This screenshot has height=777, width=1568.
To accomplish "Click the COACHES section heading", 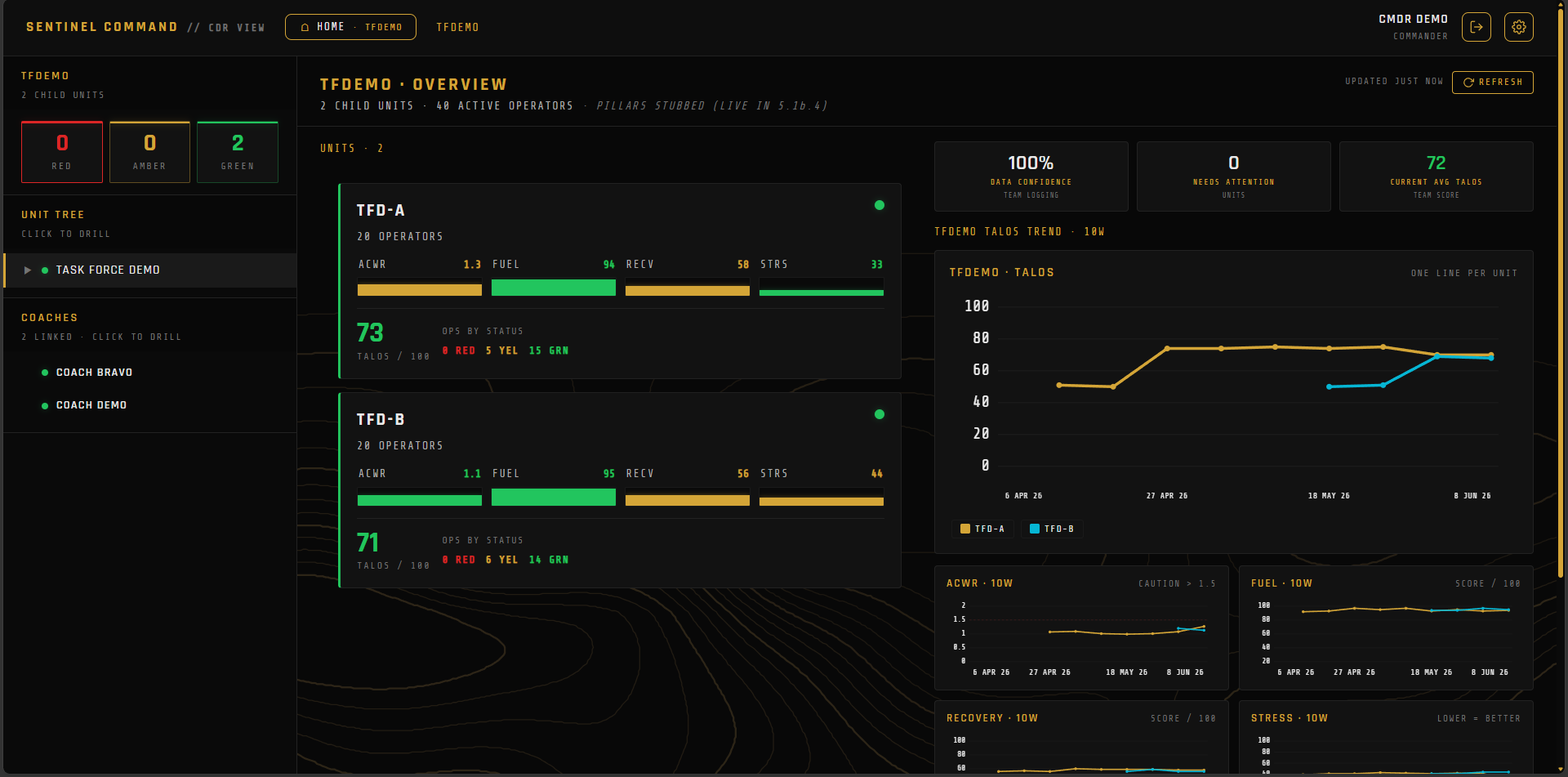I will [50, 318].
